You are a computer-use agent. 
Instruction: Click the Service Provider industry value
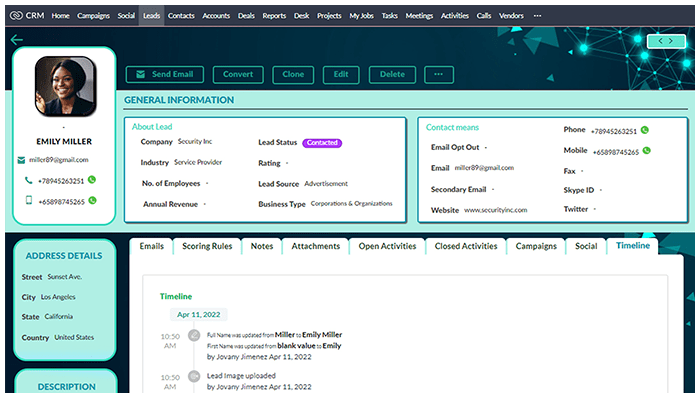pos(198,162)
